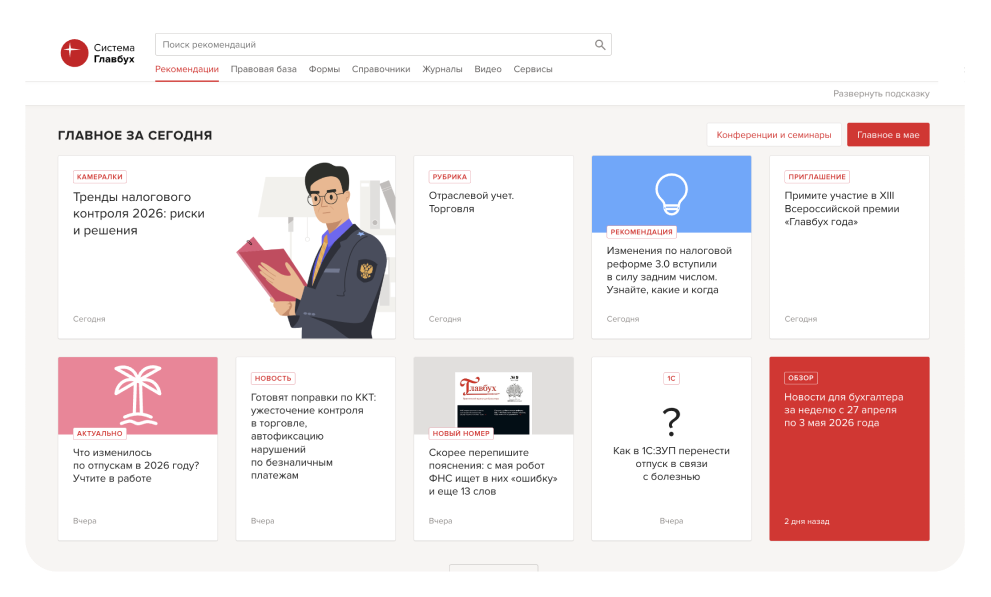991x597 pixels.
Task: Click the 1С tag label
Action: pyautogui.click(x=671, y=378)
